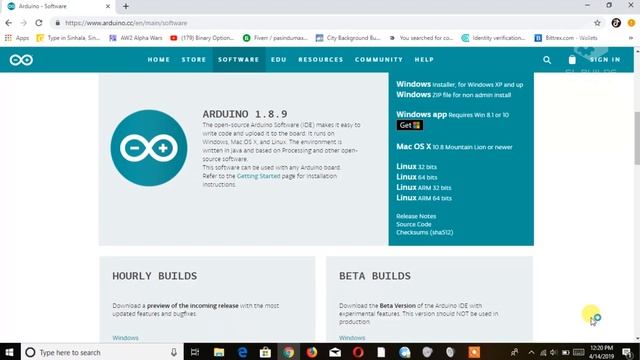Click the ARDUINO 1.8.9 heading

(x=245, y=114)
